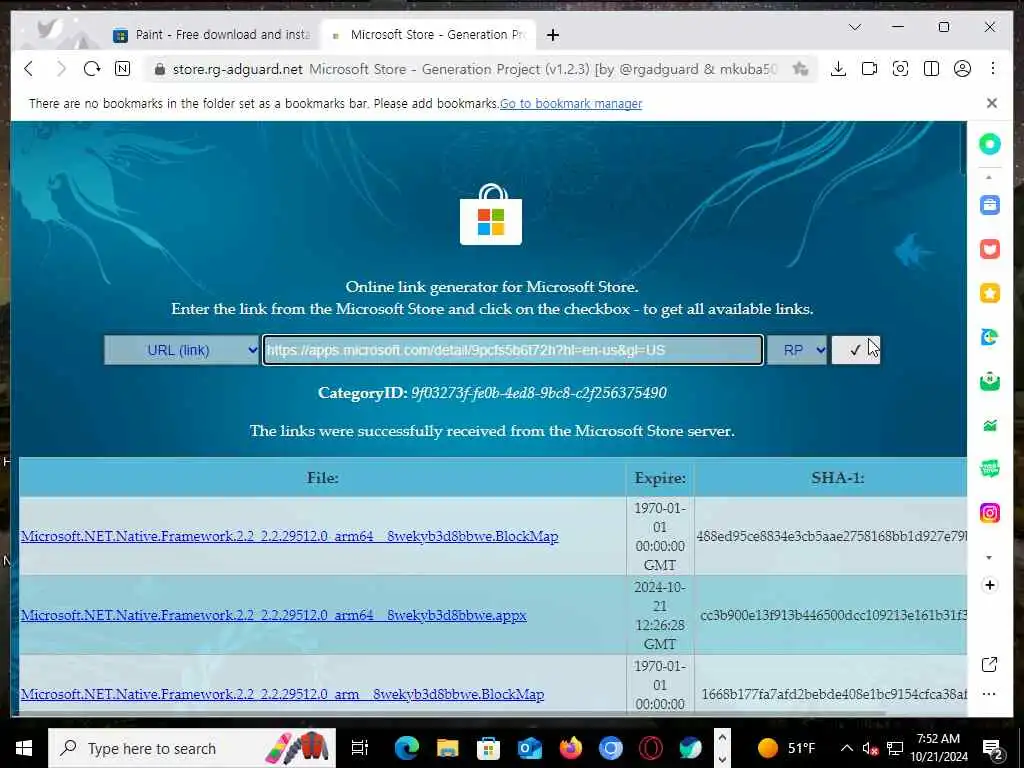The width and height of the screenshot is (1024, 768).
Task: Click the padlock site info icon
Action: 159,69
